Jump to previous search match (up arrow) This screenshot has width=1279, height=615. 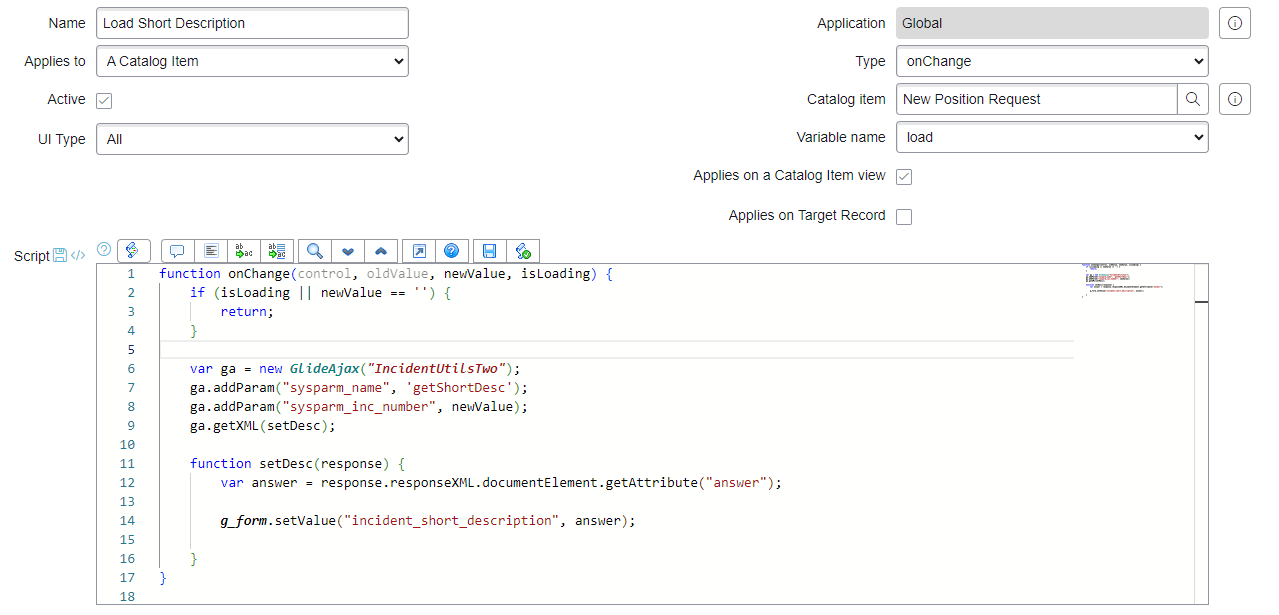click(382, 251)
